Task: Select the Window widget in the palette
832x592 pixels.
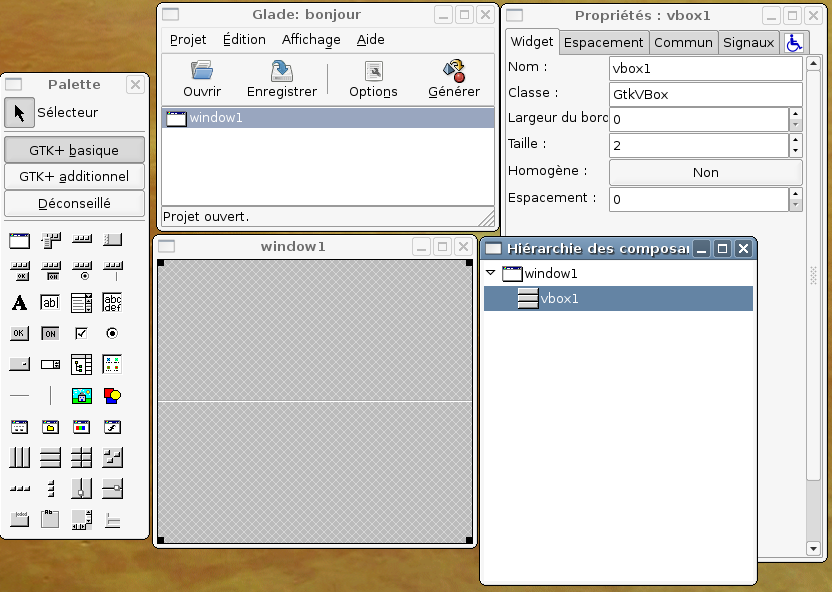Action: pos(20,240)
